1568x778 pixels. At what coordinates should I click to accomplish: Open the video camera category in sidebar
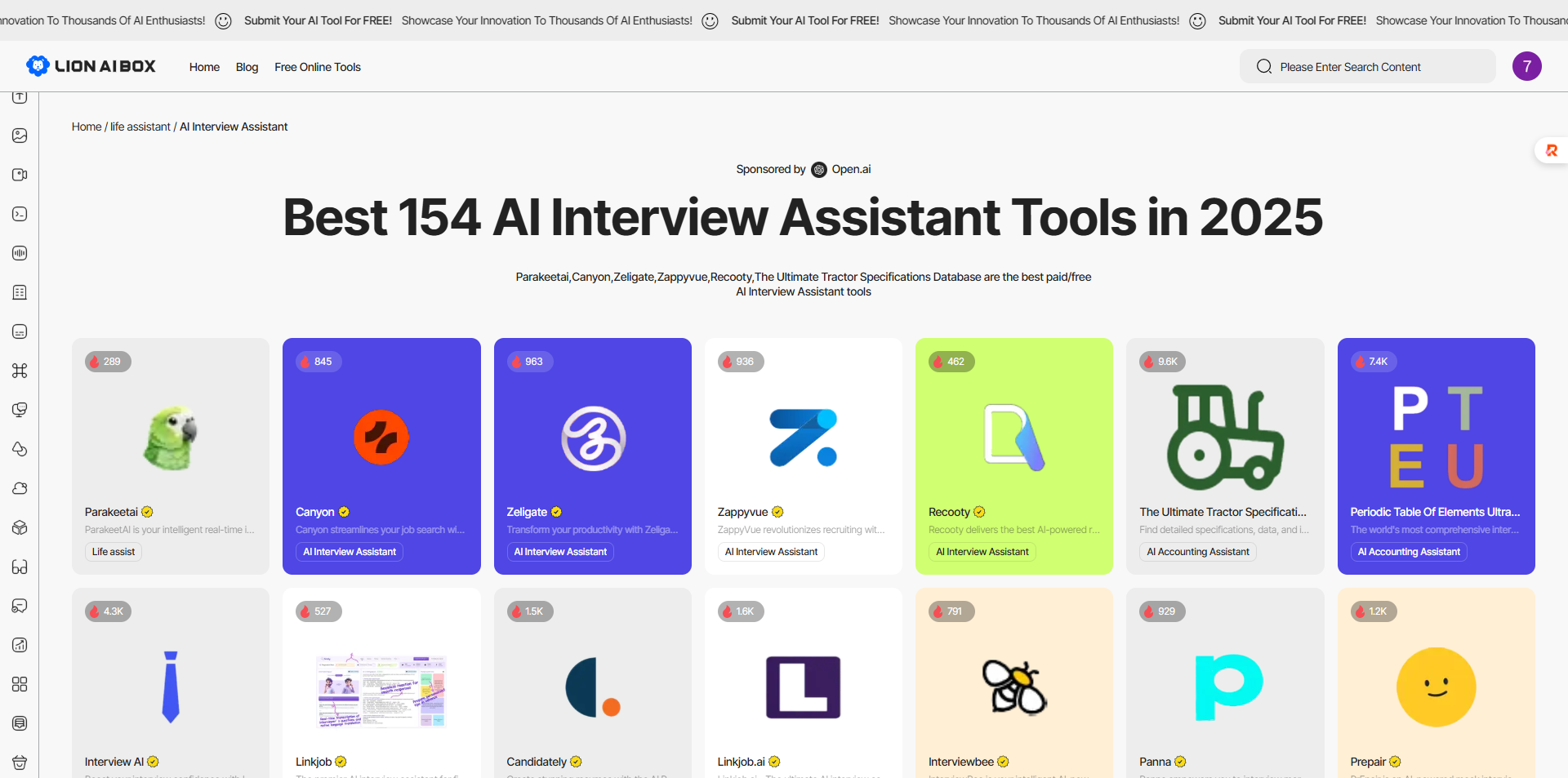20,175
